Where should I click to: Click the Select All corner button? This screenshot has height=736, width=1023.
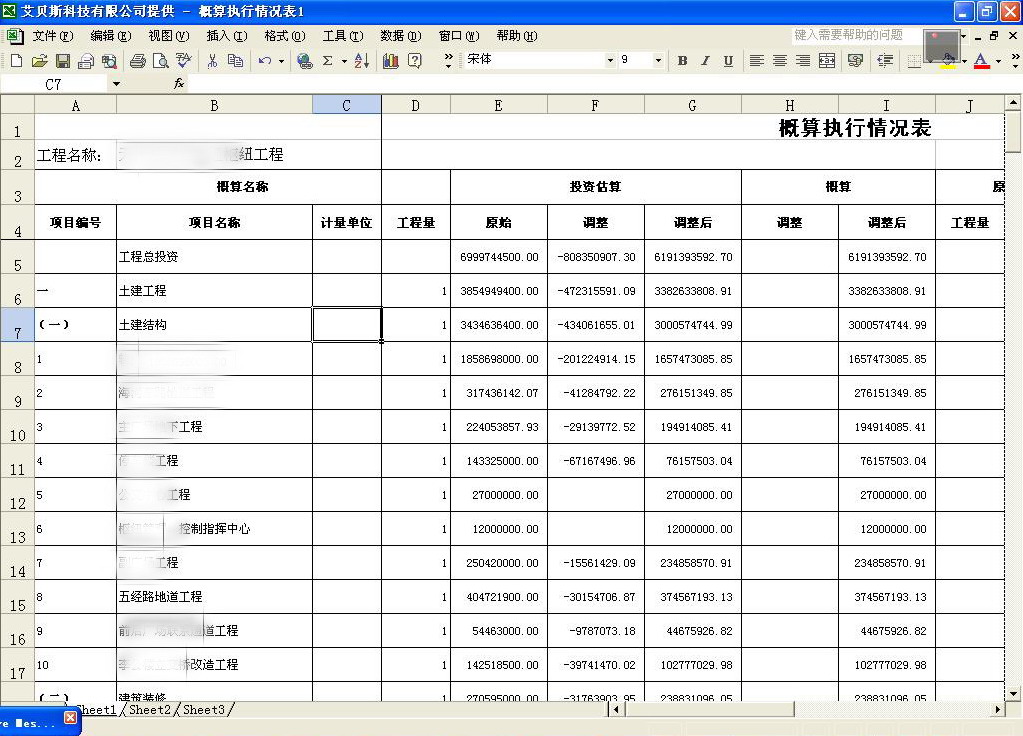[17, 104]
